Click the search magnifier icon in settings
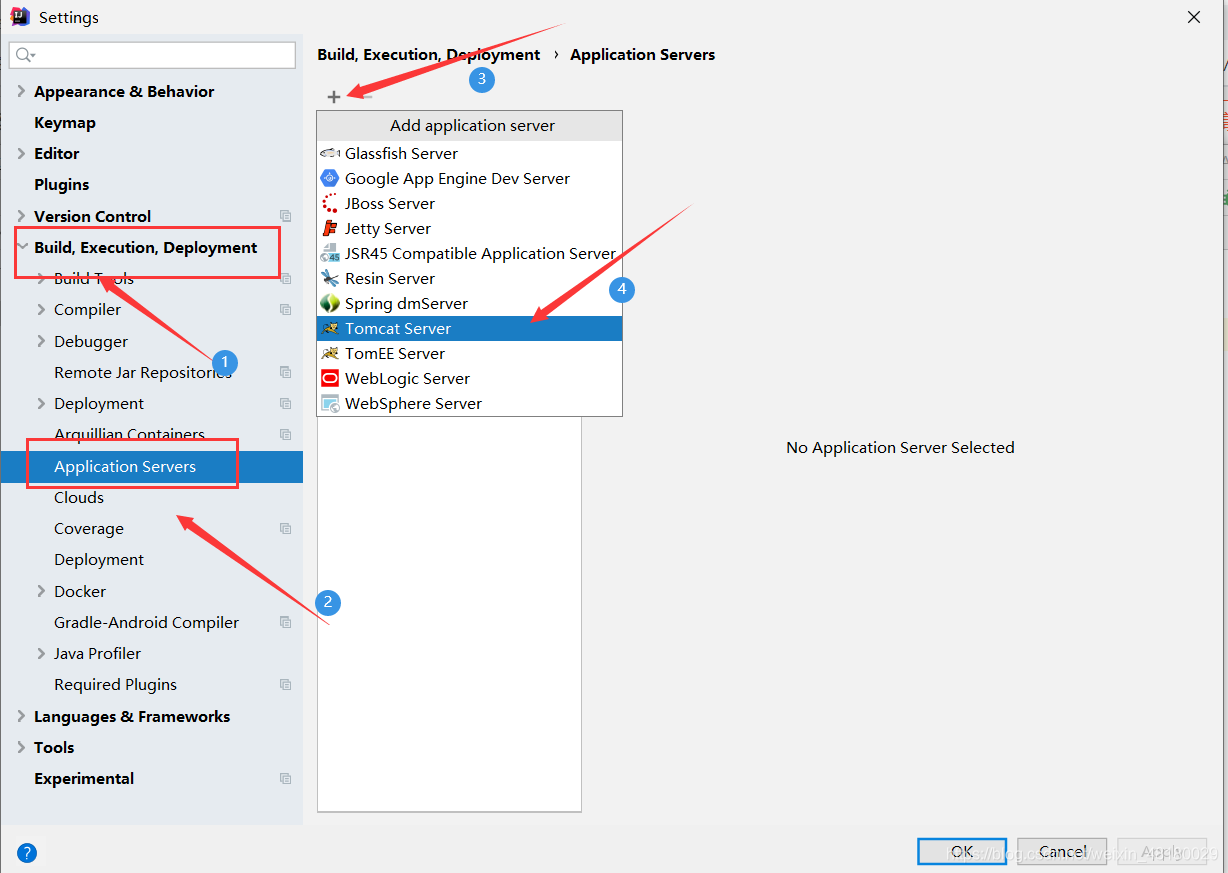Screen dimensions: 1228x873 click(x=25, y=55)
